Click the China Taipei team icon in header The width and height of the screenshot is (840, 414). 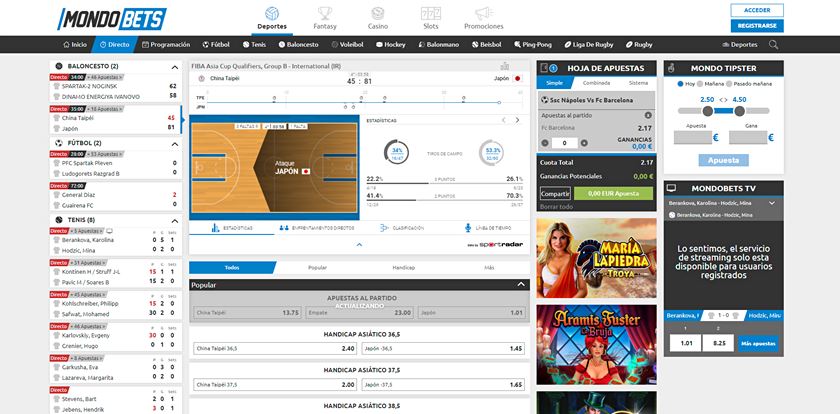coord(201,78)
